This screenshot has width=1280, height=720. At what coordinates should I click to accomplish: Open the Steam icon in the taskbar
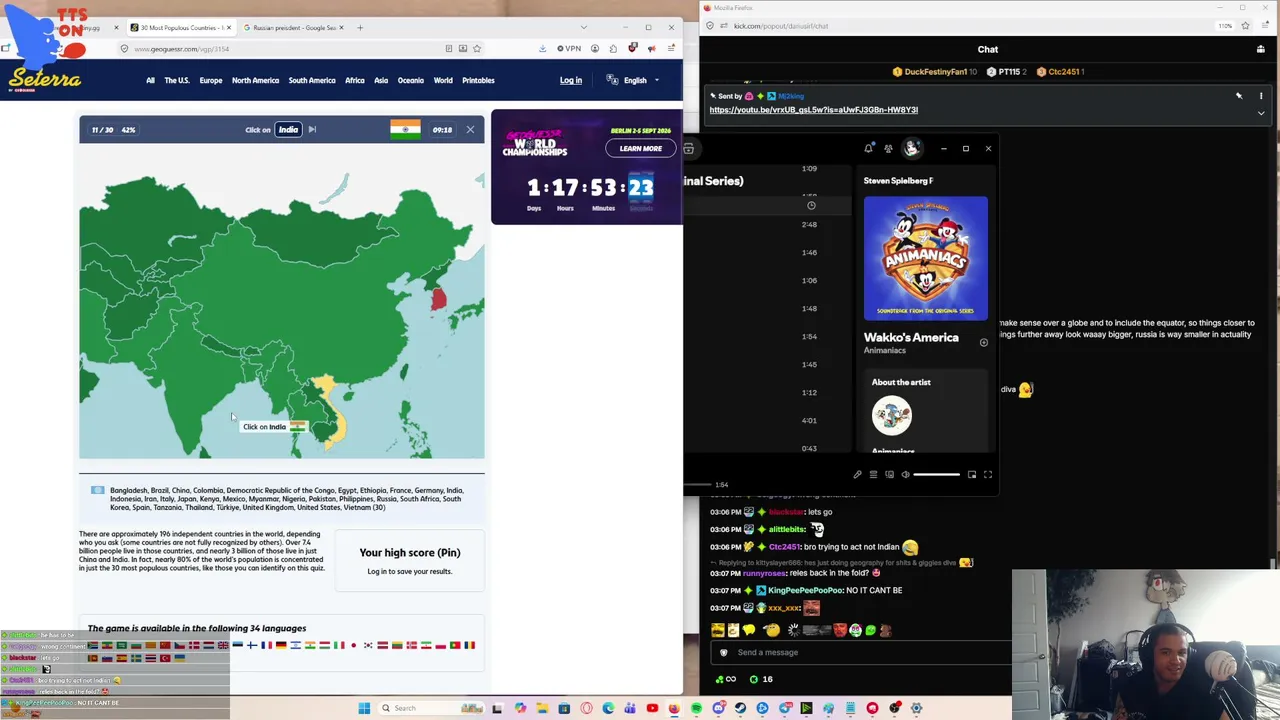[x=741, y=708]
